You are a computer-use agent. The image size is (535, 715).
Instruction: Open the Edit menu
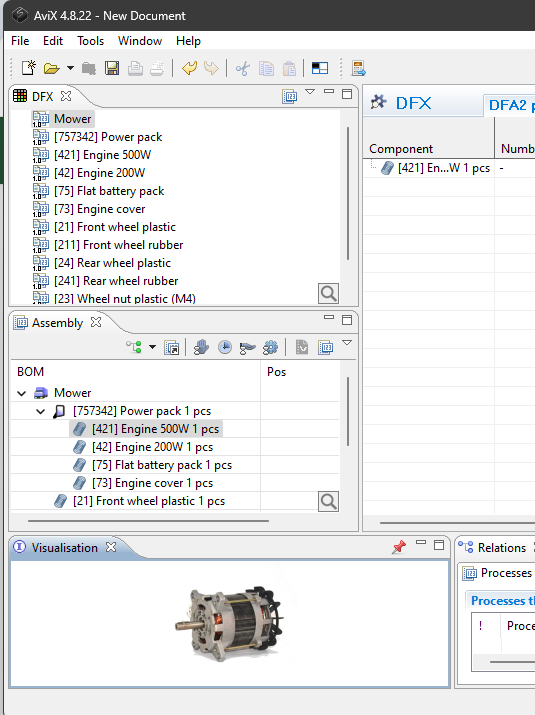(53, 41)
